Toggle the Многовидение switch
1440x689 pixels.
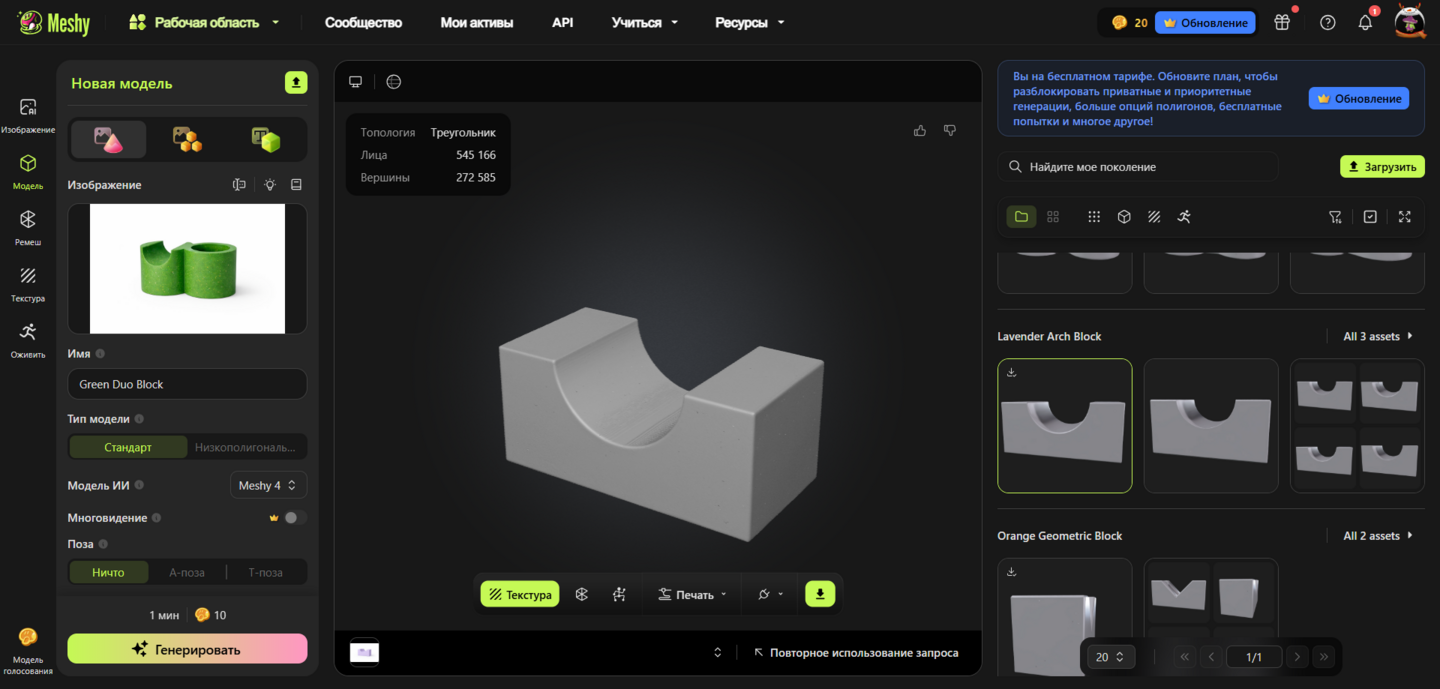point(294,518)
